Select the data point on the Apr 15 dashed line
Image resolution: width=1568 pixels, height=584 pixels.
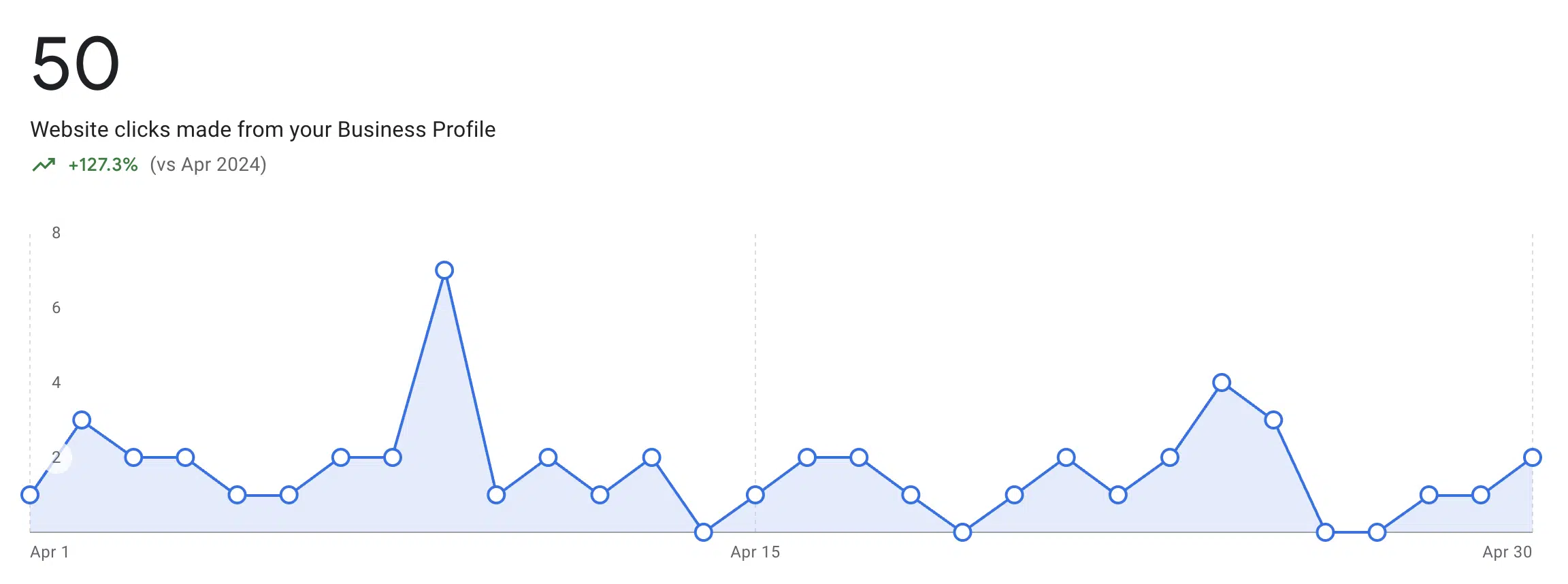755,495
